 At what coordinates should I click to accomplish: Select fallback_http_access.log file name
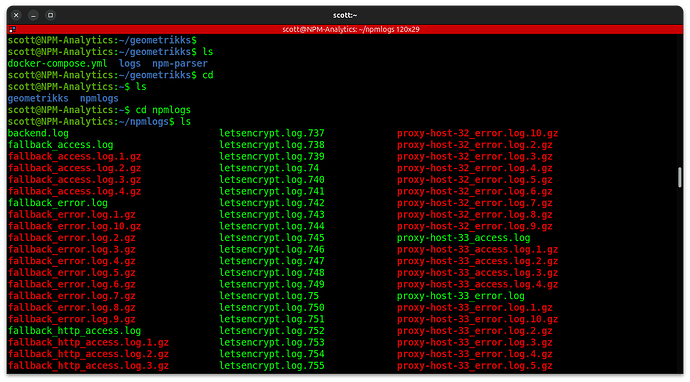click(74, 331)
